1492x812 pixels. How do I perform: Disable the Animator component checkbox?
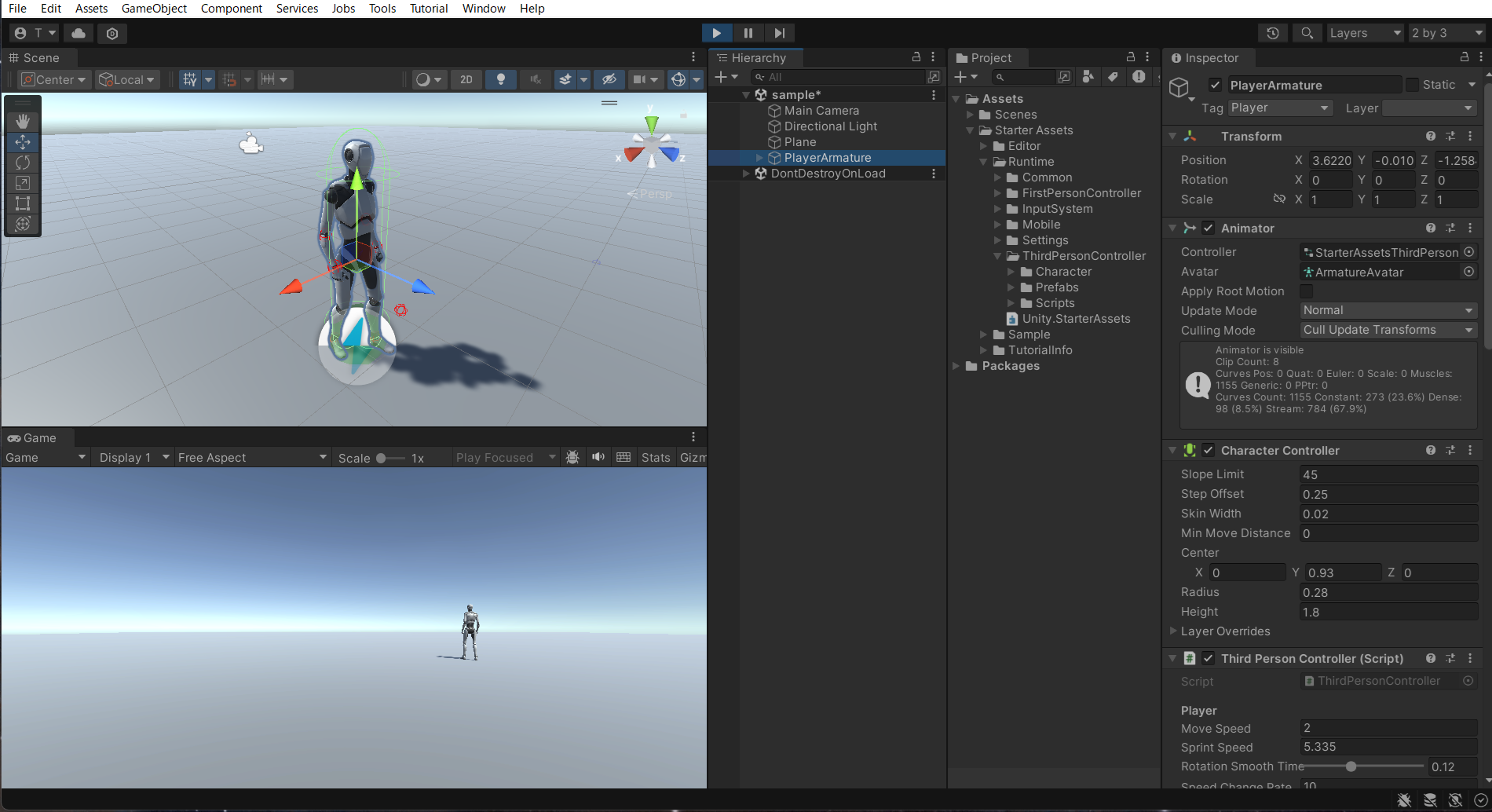click(1209, 228)
